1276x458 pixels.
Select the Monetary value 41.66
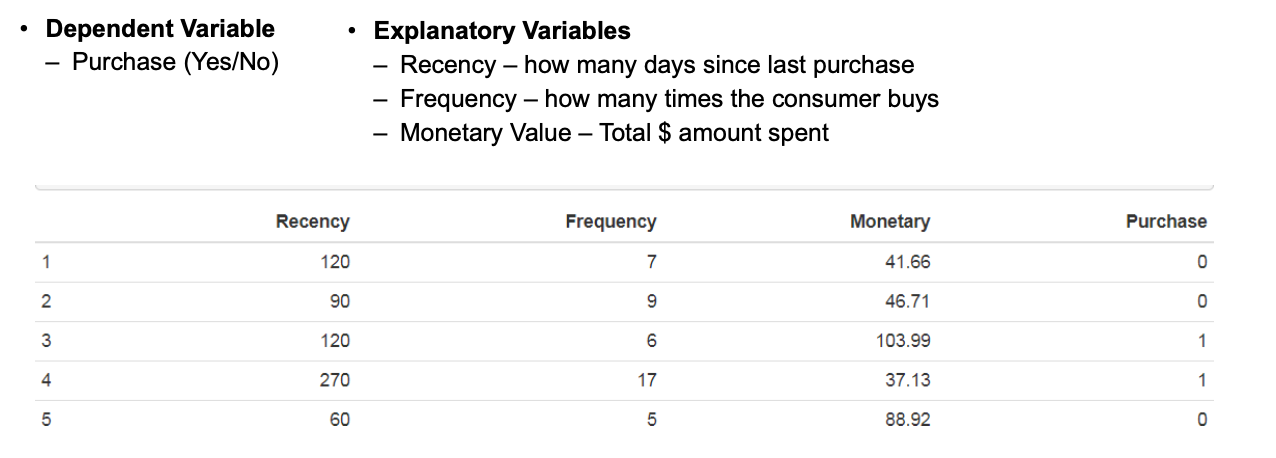point(907,262)
